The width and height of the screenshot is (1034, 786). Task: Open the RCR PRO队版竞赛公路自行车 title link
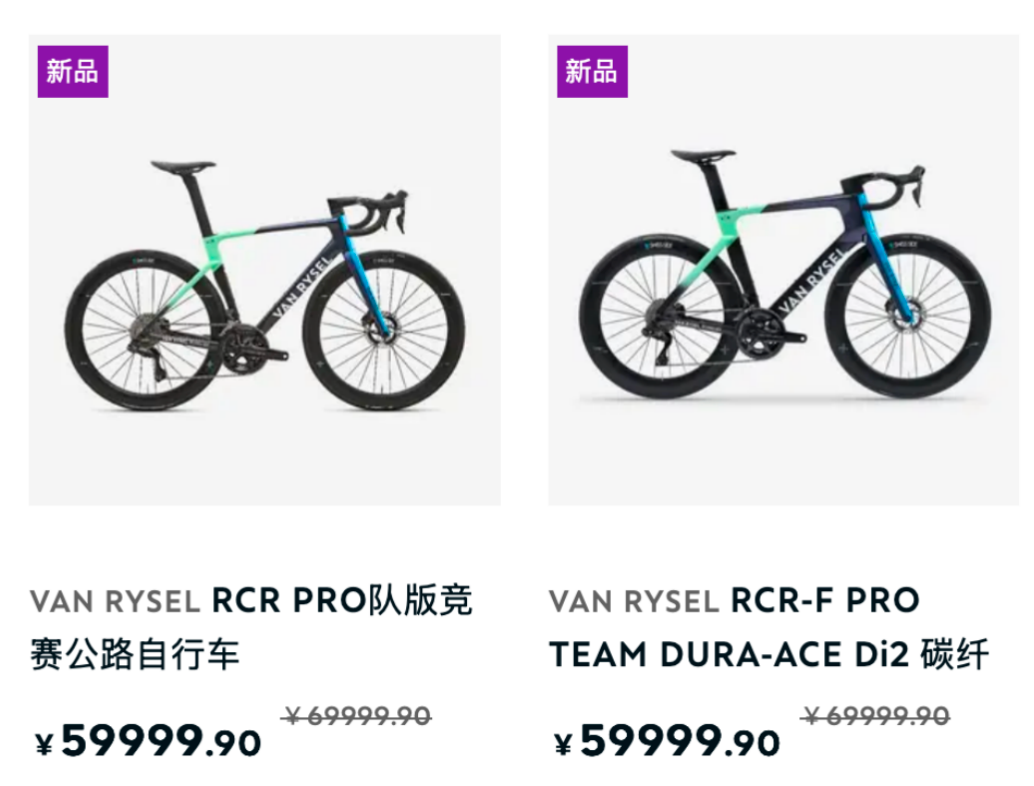[x=250, y=628]
